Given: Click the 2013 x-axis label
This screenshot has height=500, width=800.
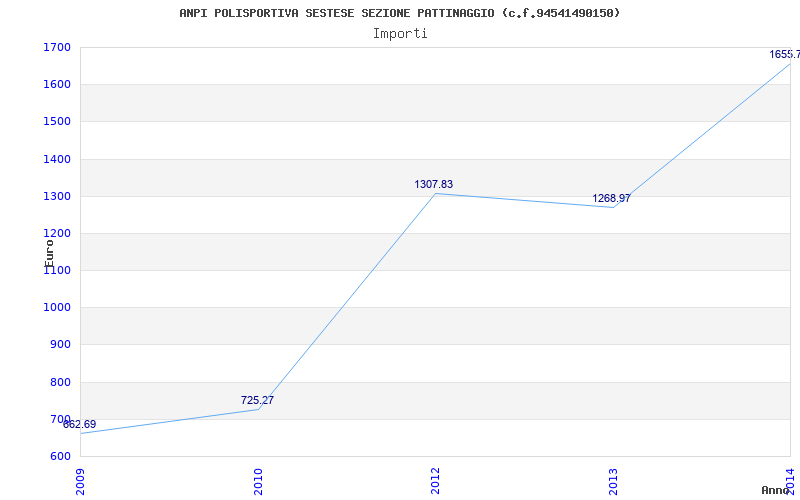Looking at the screenshot, I should [x=613, y=481].
